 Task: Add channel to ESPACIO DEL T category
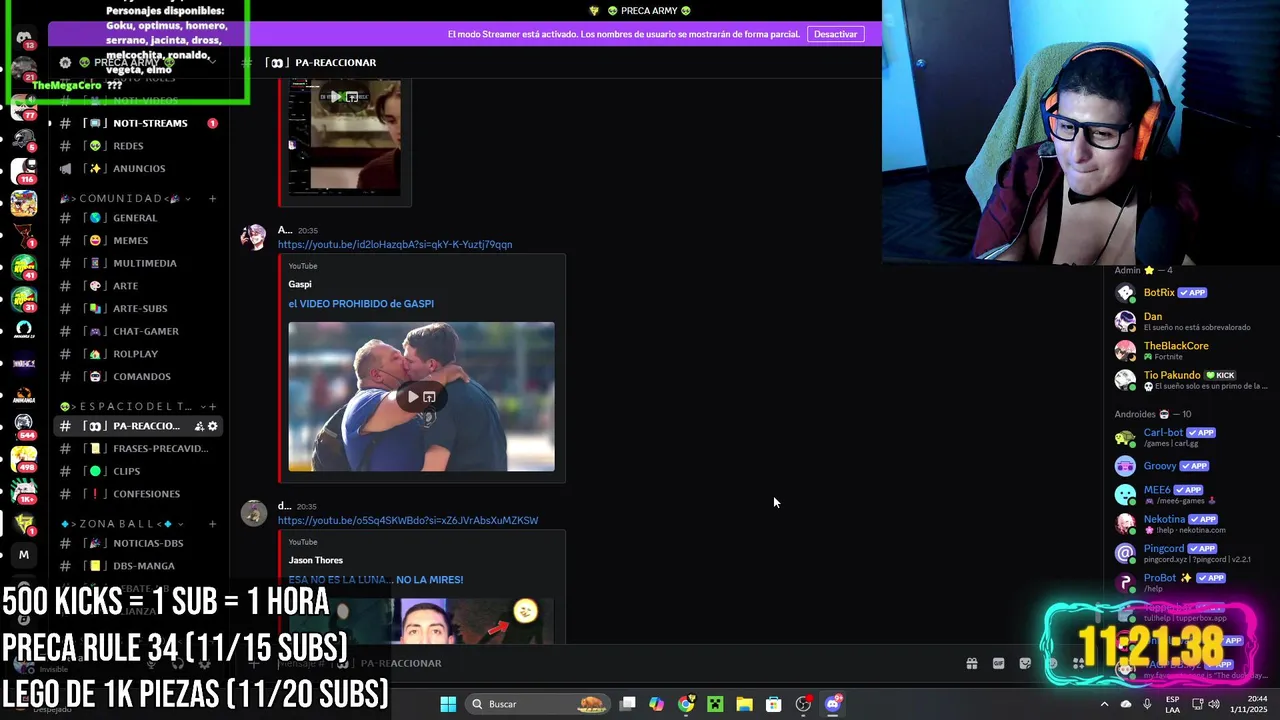click(x=212, y=407)
